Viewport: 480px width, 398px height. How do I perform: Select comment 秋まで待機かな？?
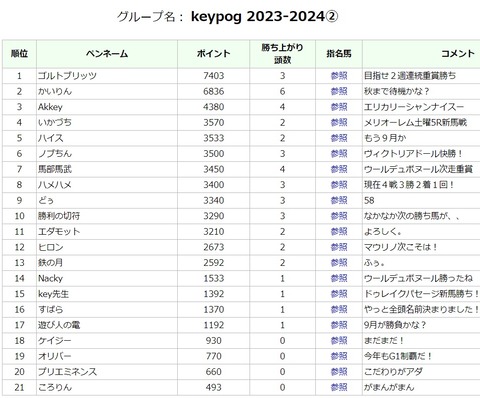tap(397, 91)
